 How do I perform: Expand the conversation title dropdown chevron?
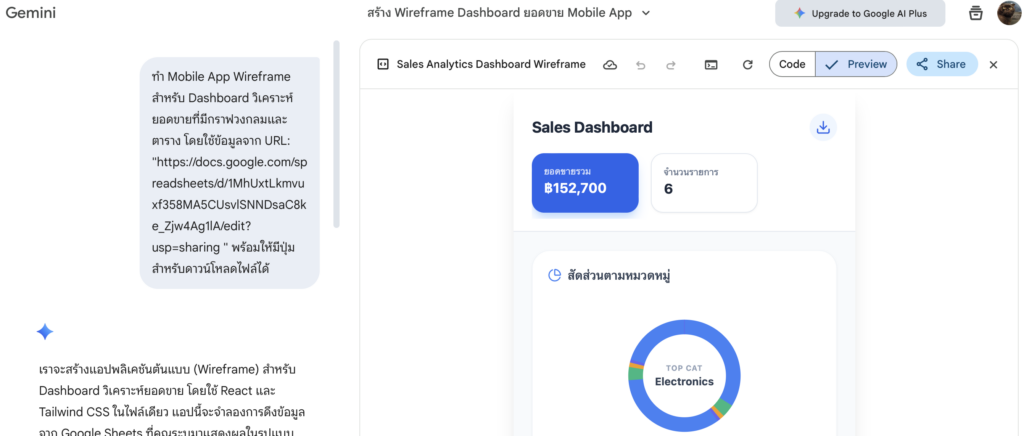(646, 13)
